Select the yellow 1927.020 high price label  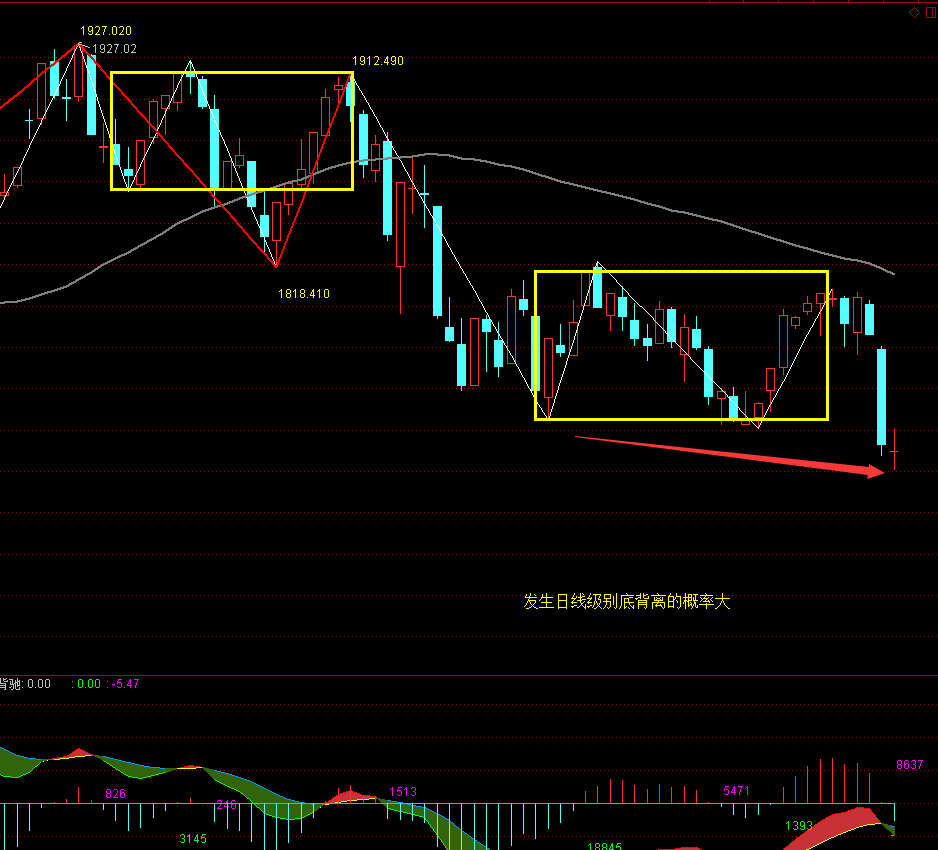pyautogui.click(x=106, y=31)
